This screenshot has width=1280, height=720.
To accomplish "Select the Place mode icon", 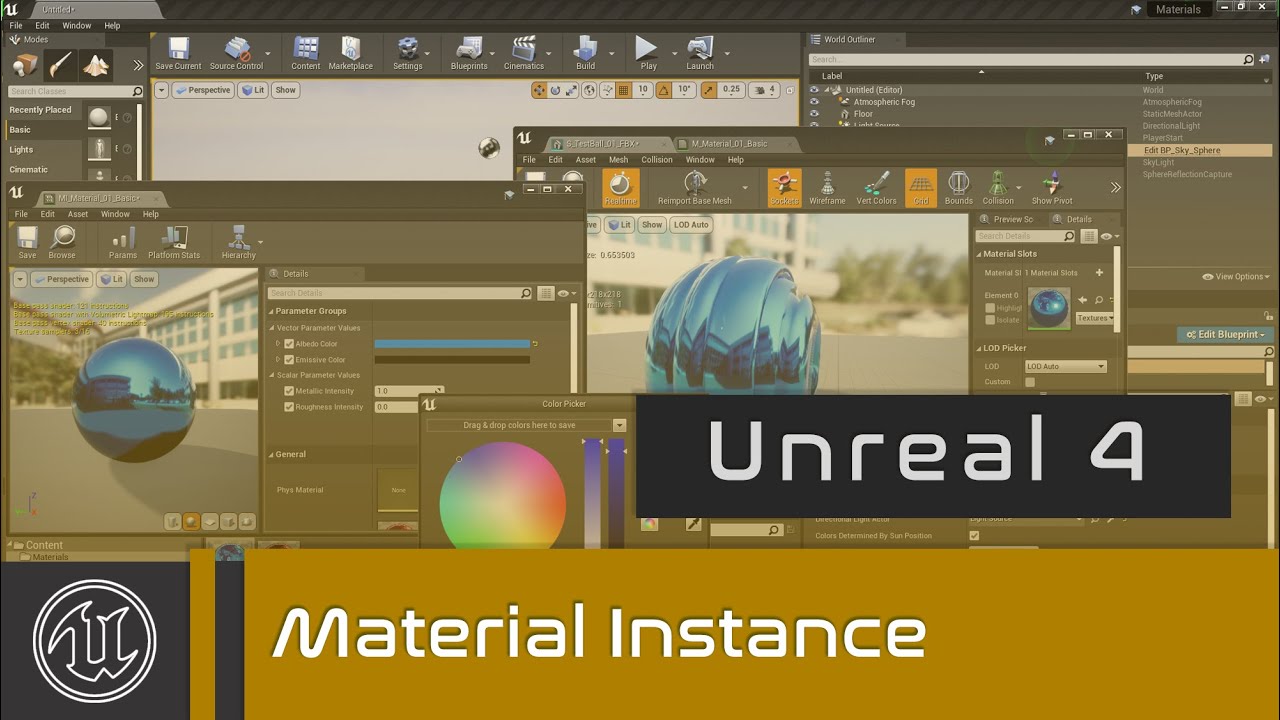I will coord(25,65).
